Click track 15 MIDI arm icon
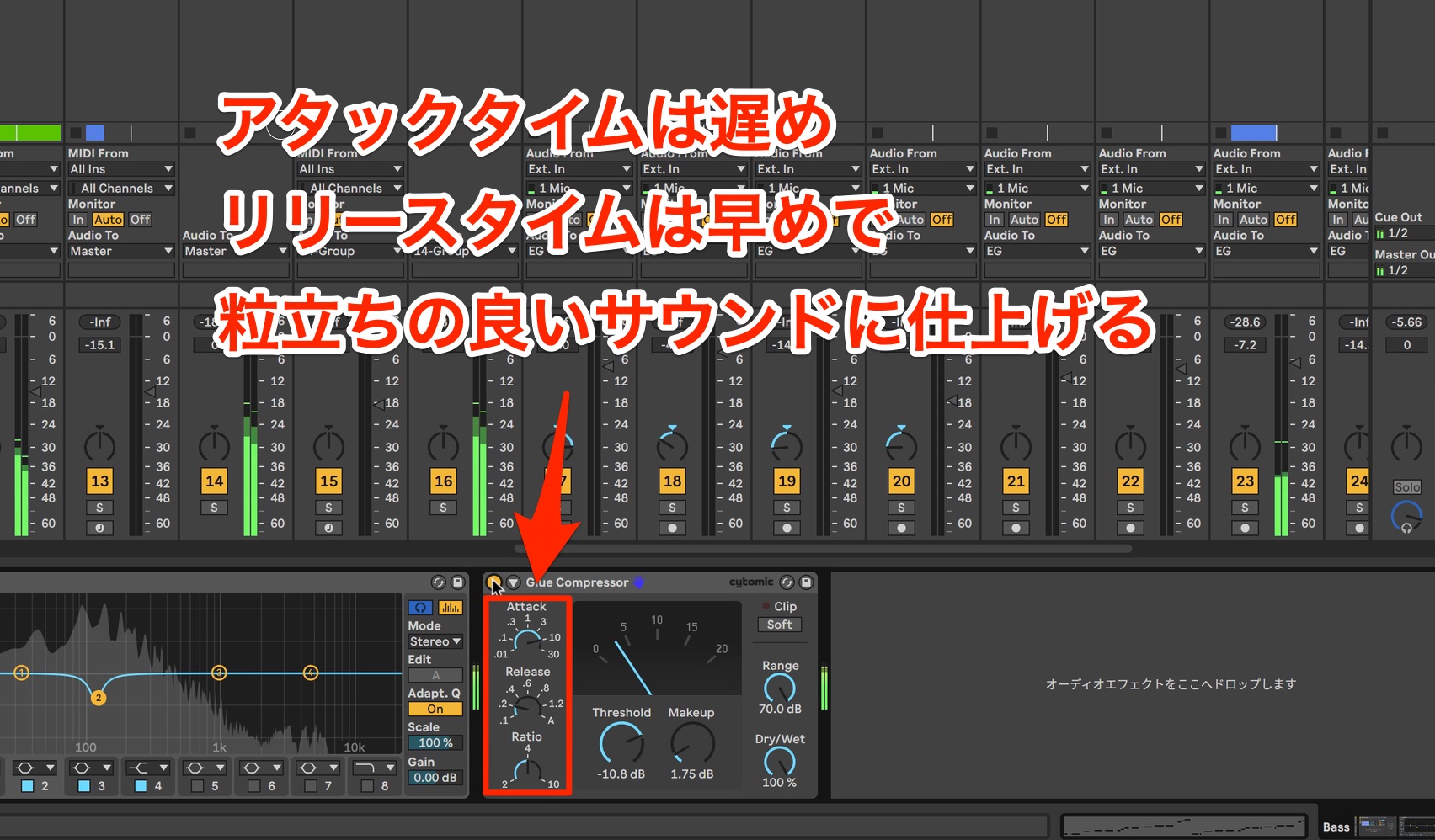The height and width of the screenshot is (840, 1435). click(x=329, y=529)
